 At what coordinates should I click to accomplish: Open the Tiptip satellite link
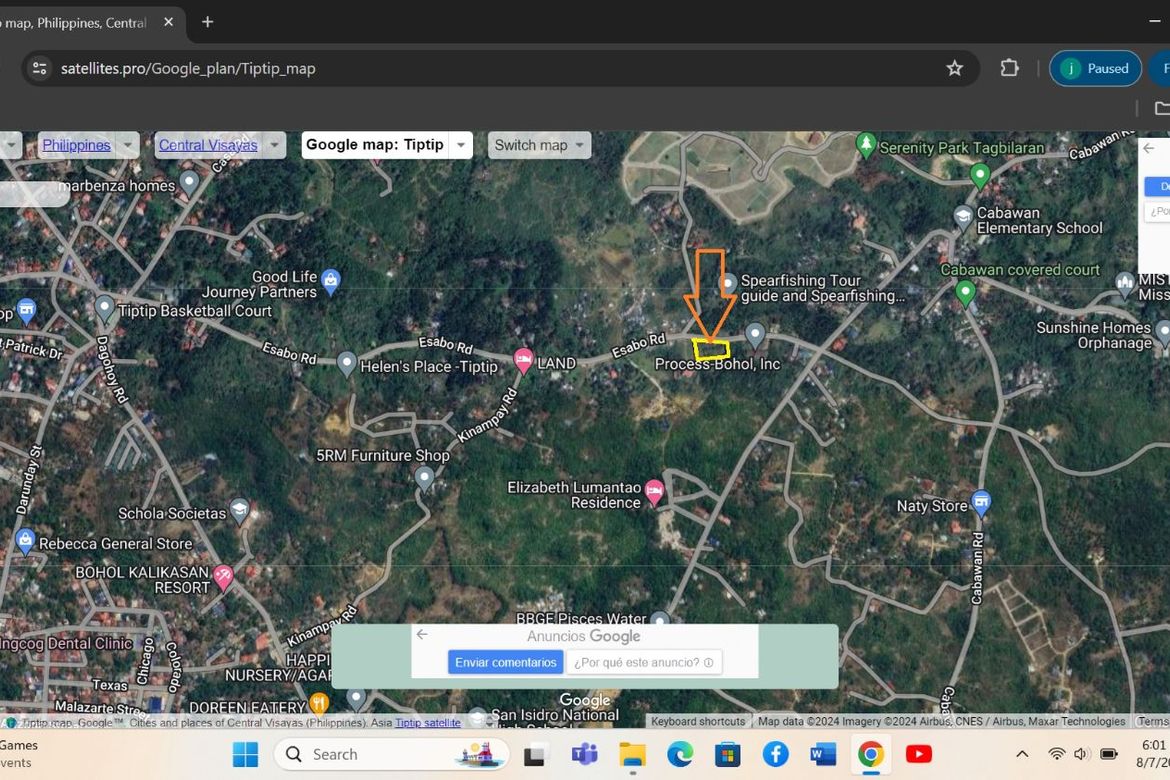[x=428, y=723]
